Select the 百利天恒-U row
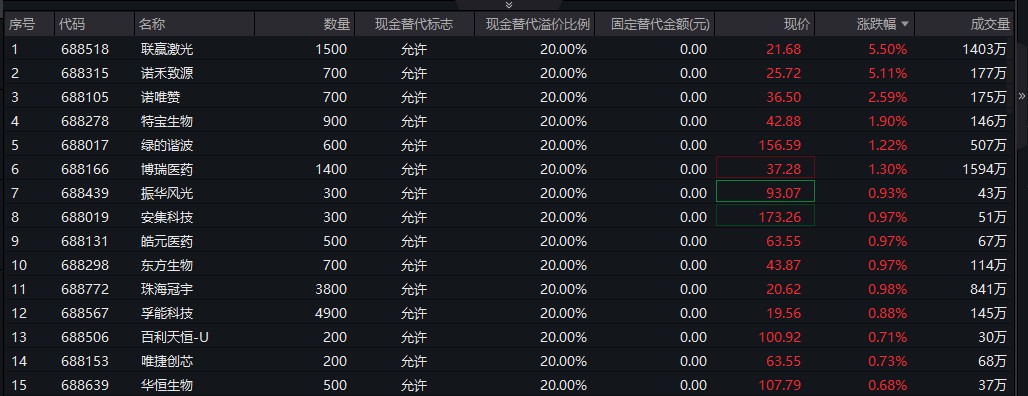This screenshot has width=1028, height=396. click(x=508, y=337)
